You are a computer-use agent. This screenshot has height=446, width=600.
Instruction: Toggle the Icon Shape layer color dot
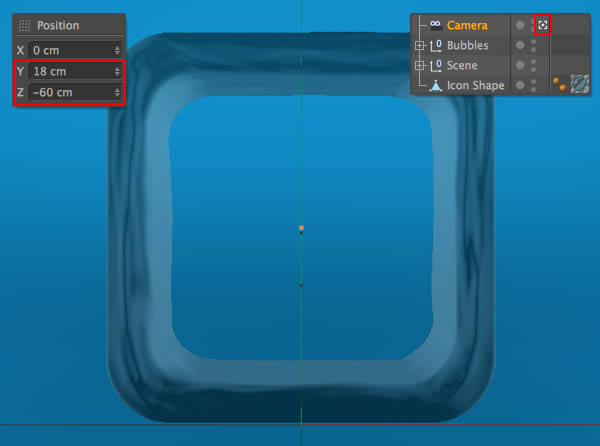[520, 85]
